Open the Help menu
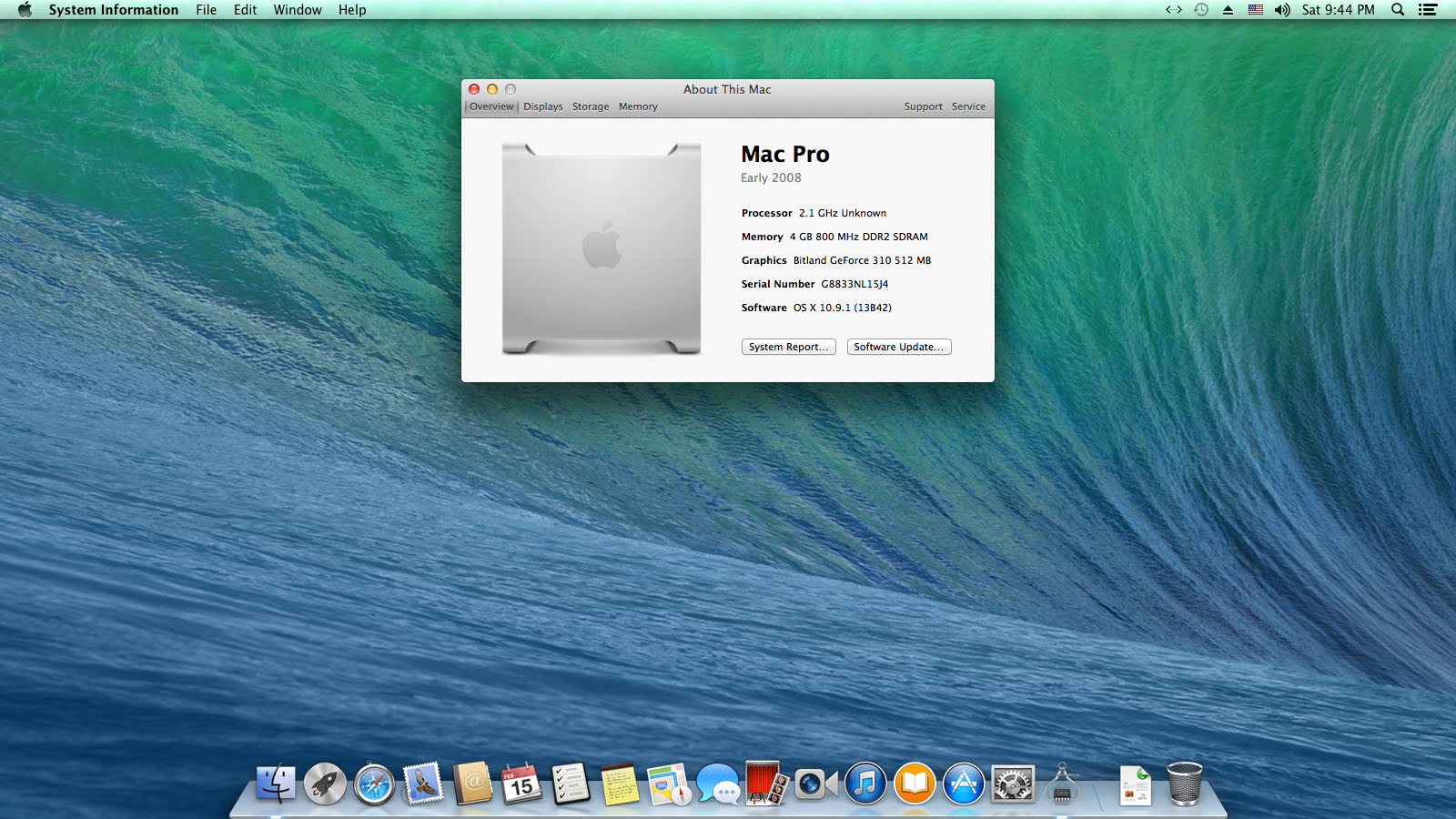 pyautogui.click(x=352, y=10)
